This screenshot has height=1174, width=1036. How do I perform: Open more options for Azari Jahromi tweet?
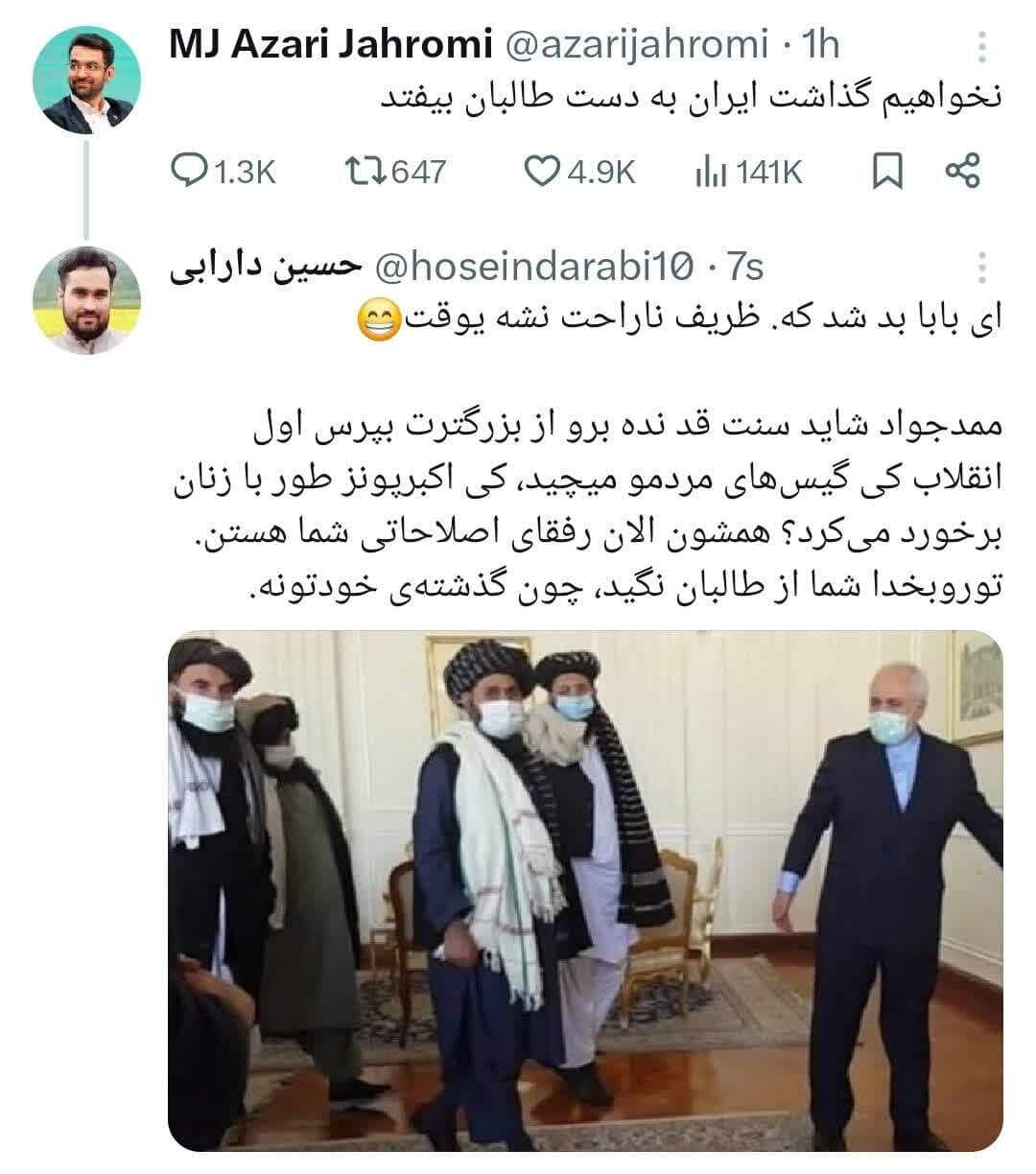pos(981,45)
